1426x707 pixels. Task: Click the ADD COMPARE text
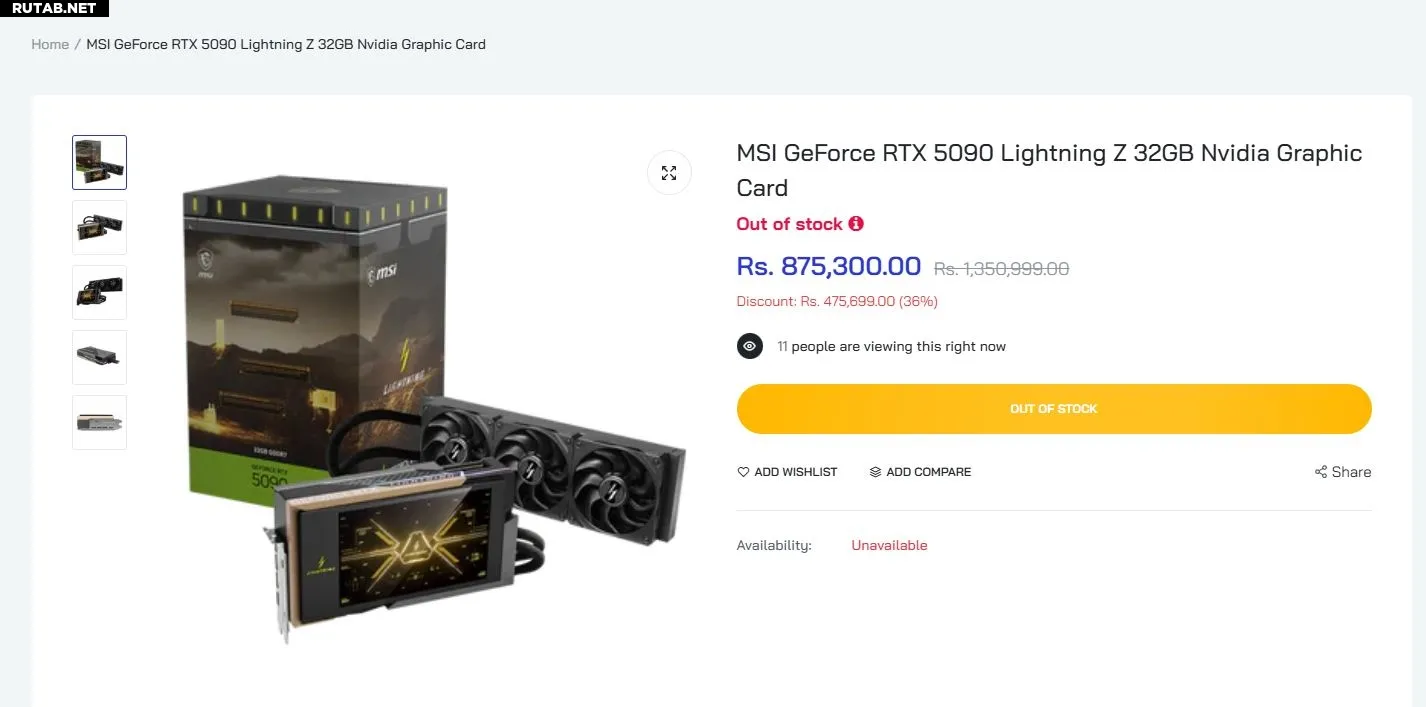pos(928,472)
